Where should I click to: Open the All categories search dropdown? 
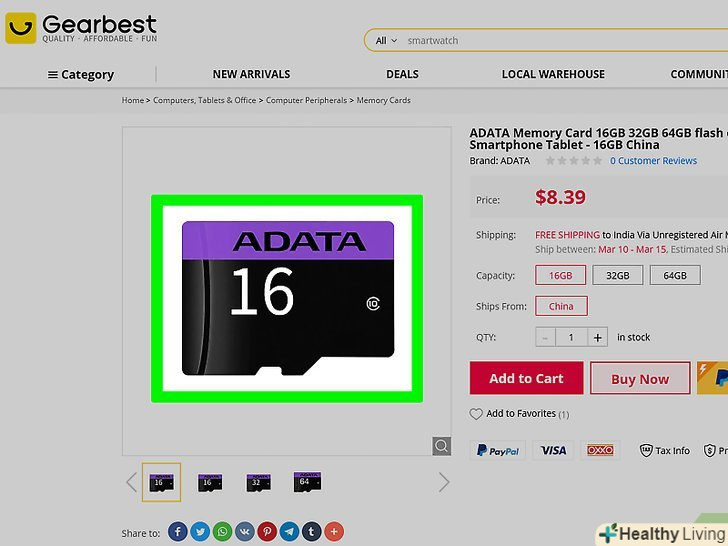pos(386,40)
